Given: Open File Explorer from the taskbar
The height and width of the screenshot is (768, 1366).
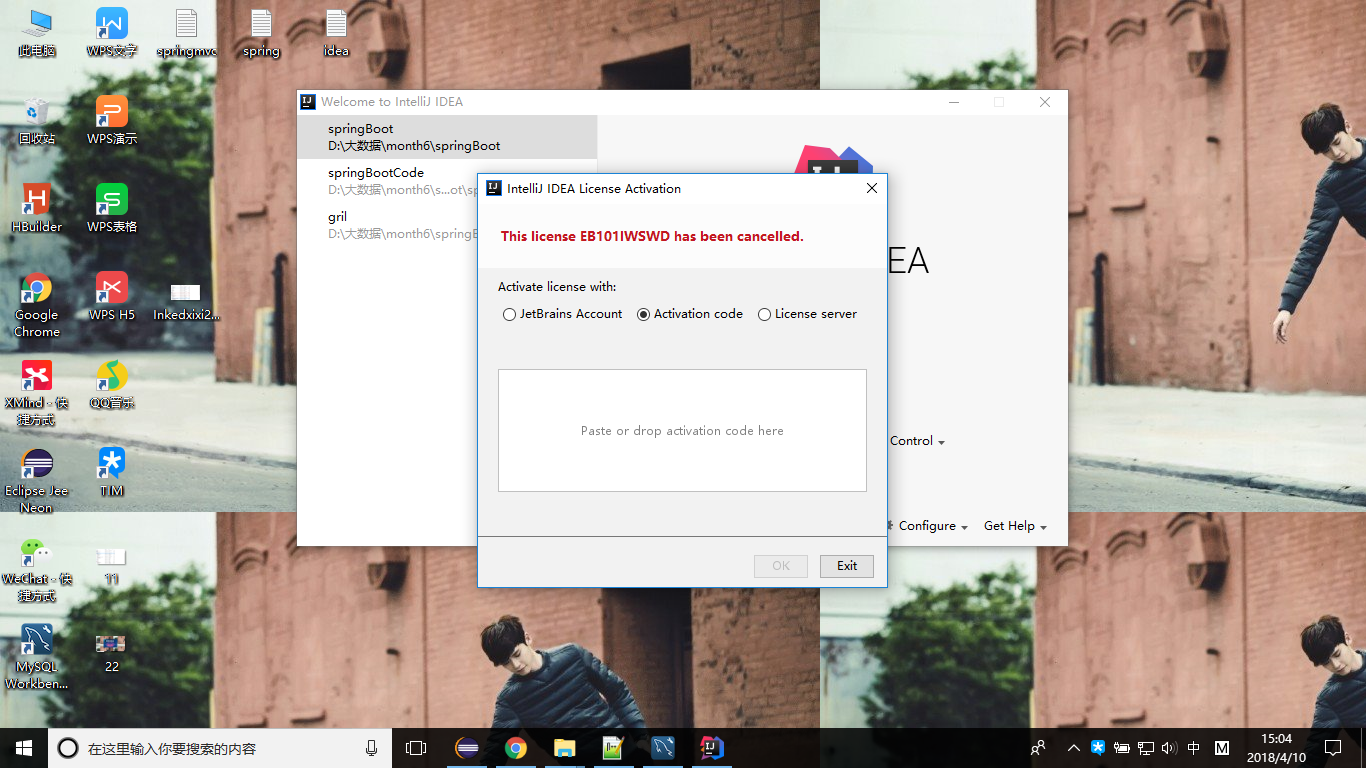Looking at the screenshot, I should 565,748.
